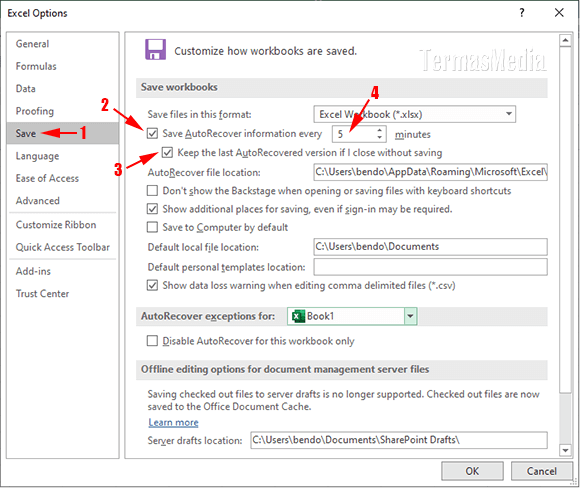
Task: Toggle Save AutoRecover information checkbox
Action: point(152,134)
